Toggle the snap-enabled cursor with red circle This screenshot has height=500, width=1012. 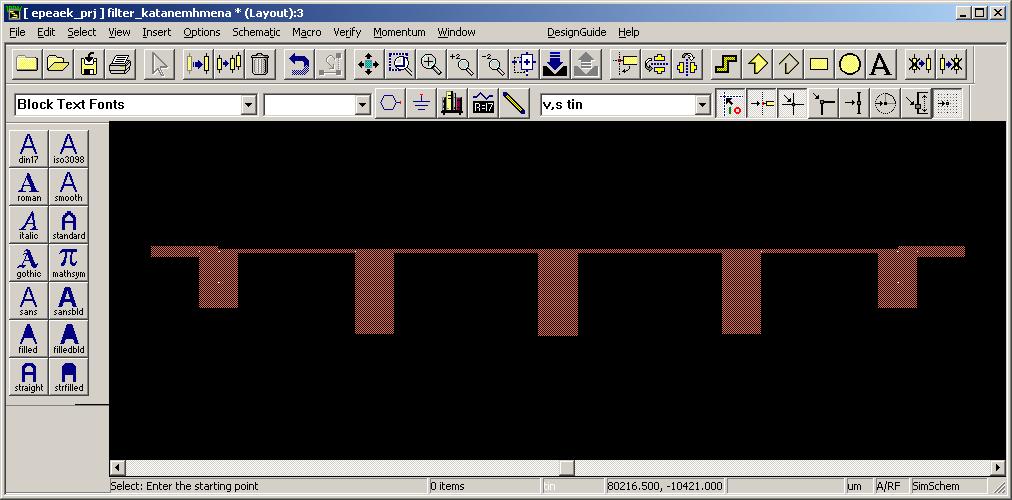click(730, 103)
